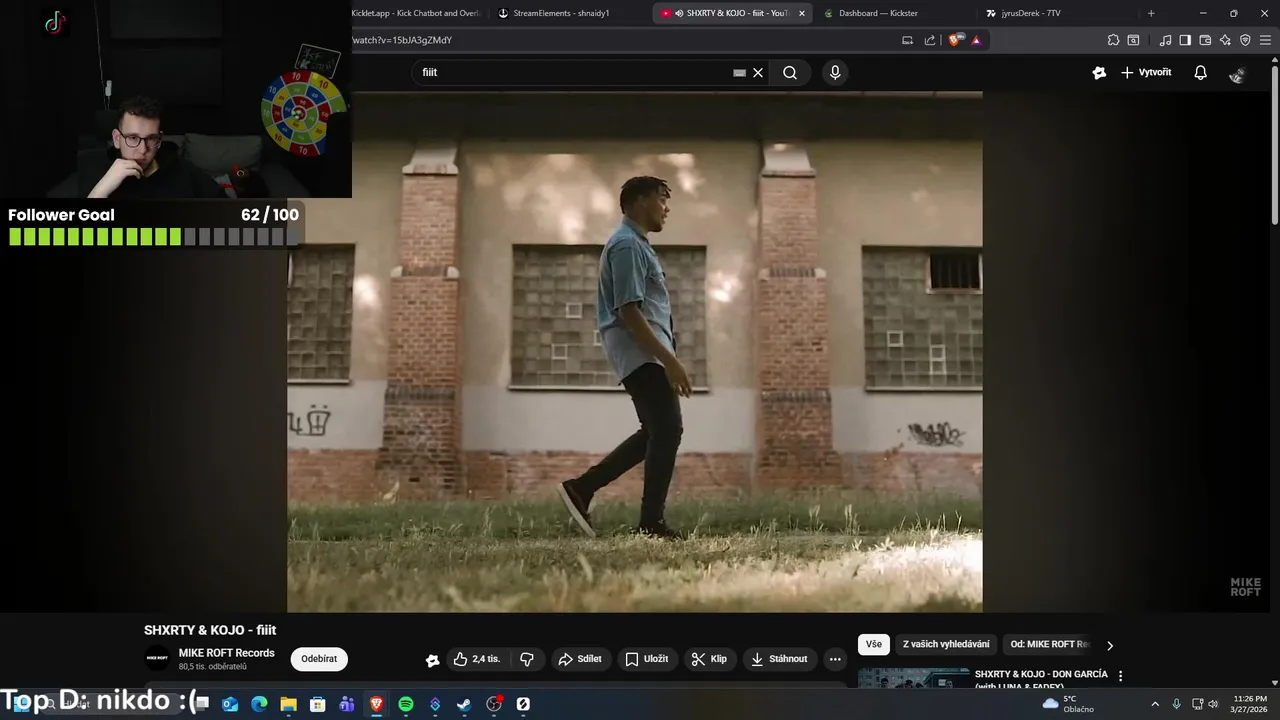The image size is (1280, 720).
Task: Open the DON GARCÍA suggested video thumbnail
Action: coord(914,678)
